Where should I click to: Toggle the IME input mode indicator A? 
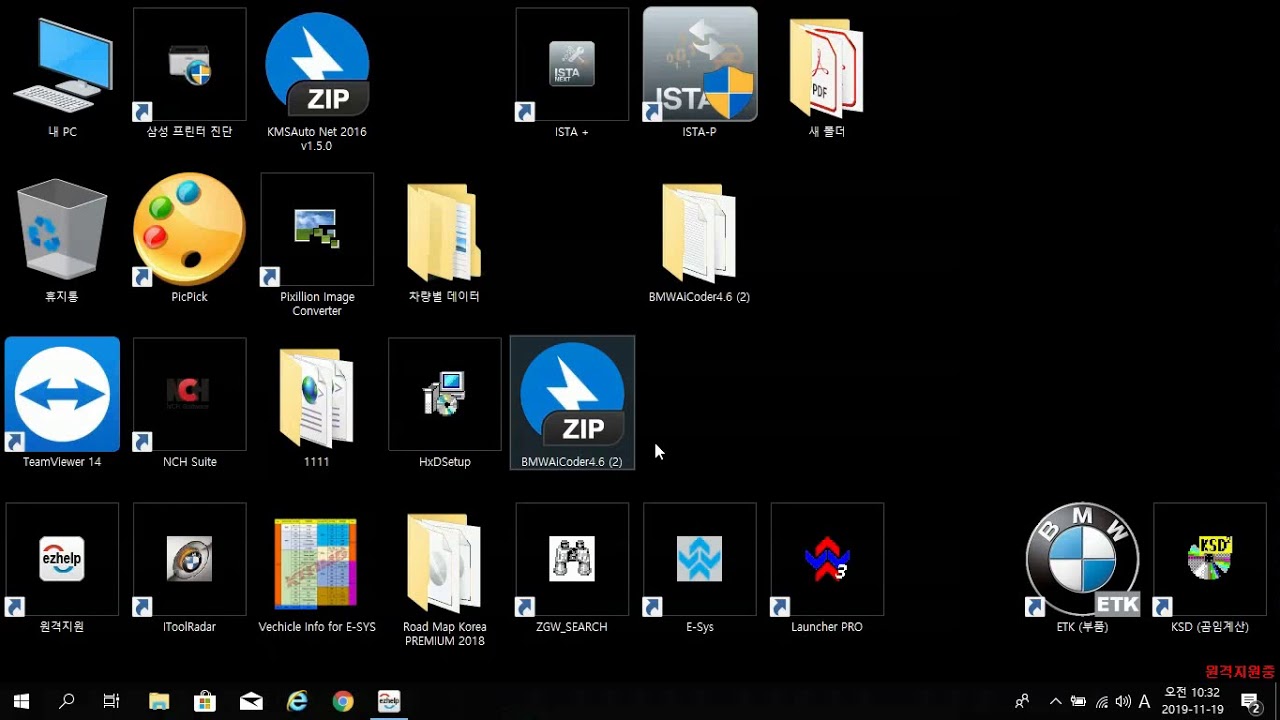1145,701
